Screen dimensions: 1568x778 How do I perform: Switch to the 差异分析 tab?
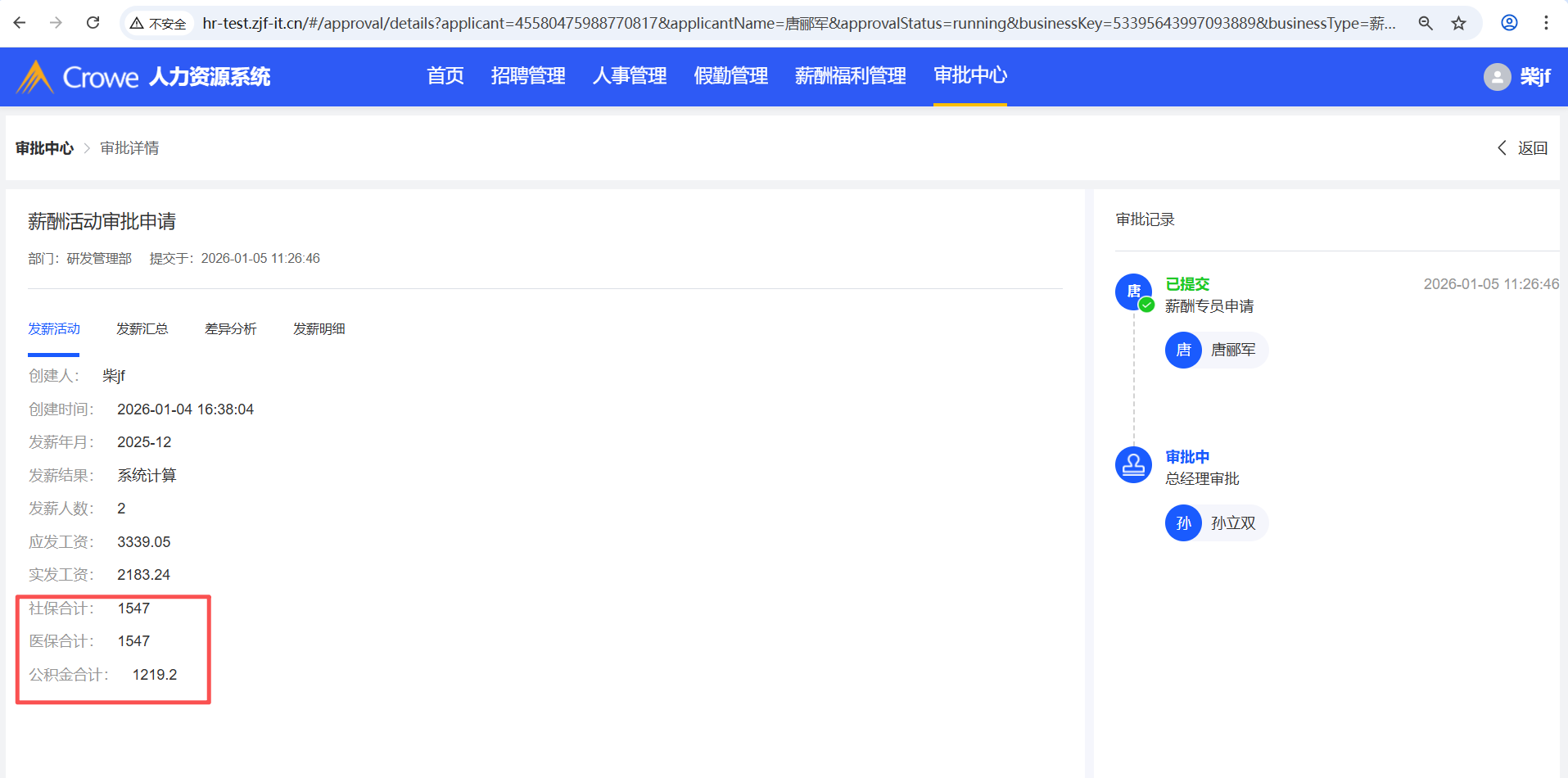[231, 329]
